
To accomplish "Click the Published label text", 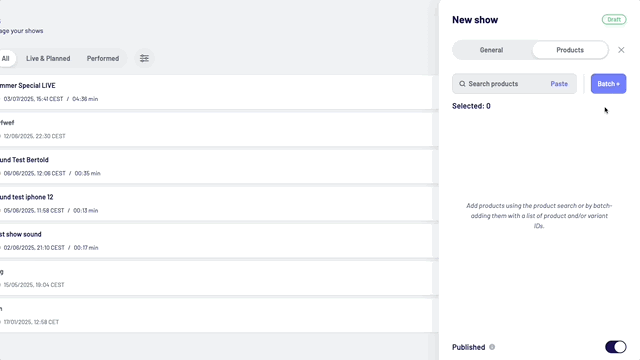I will coord(468,347).
